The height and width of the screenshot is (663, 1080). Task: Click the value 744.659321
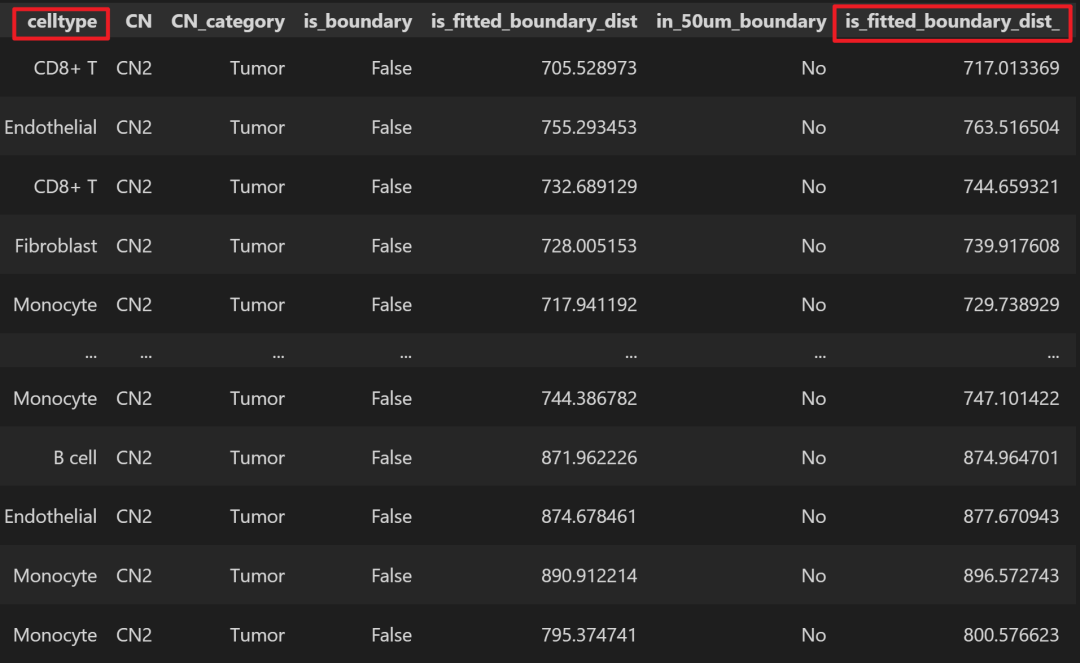[1011, 187]
